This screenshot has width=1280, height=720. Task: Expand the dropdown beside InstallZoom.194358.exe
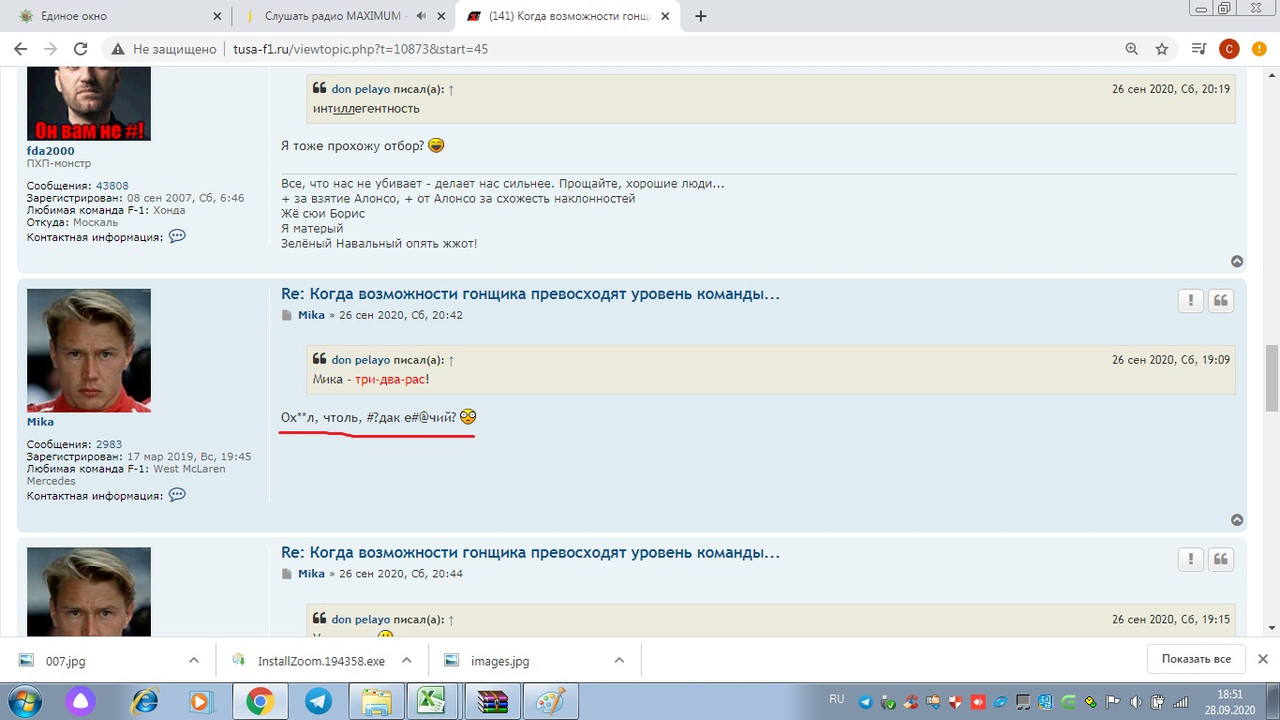click(x=406, y=660)
